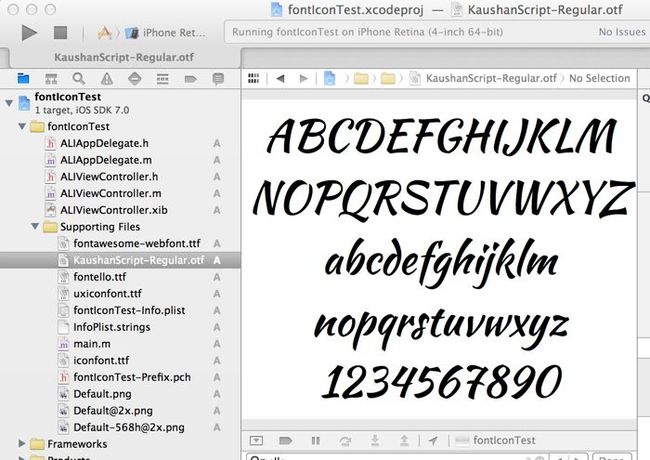Open the Breakpoint navigator icon
The height and width of the screenshot is (460, 650).
coord(190,79)
